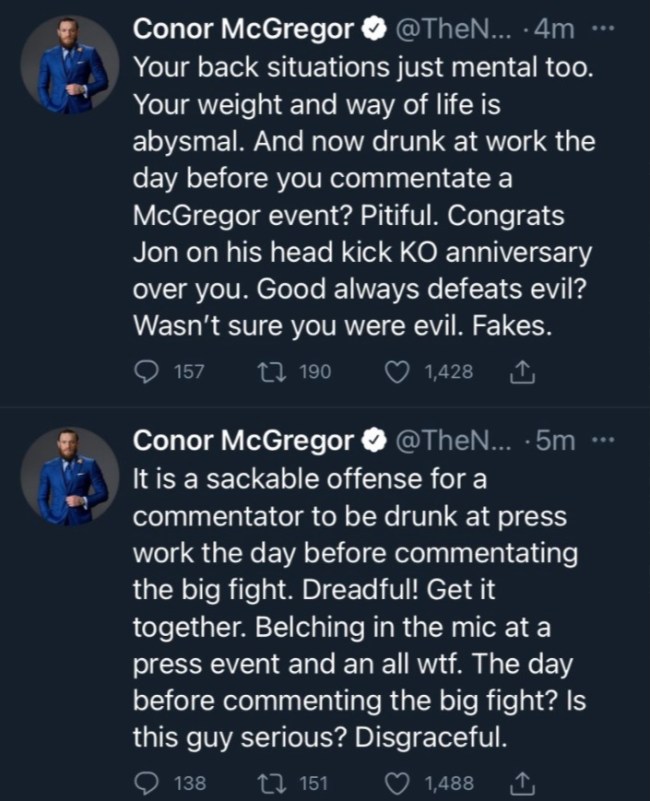Open more options on the 4m tweet
Screen dimensions: 650x801
coord(600,29)
